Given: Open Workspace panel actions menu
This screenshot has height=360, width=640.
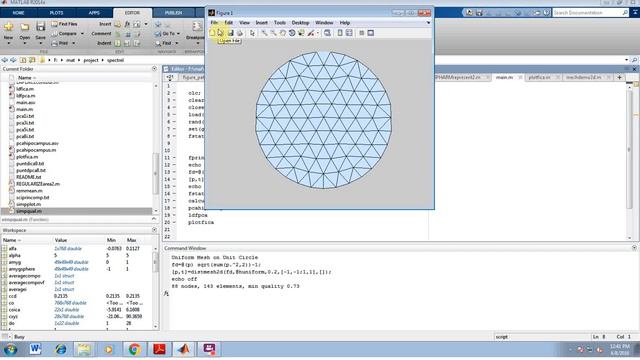Looking at the screenshot, I should (x=154, y=230).
